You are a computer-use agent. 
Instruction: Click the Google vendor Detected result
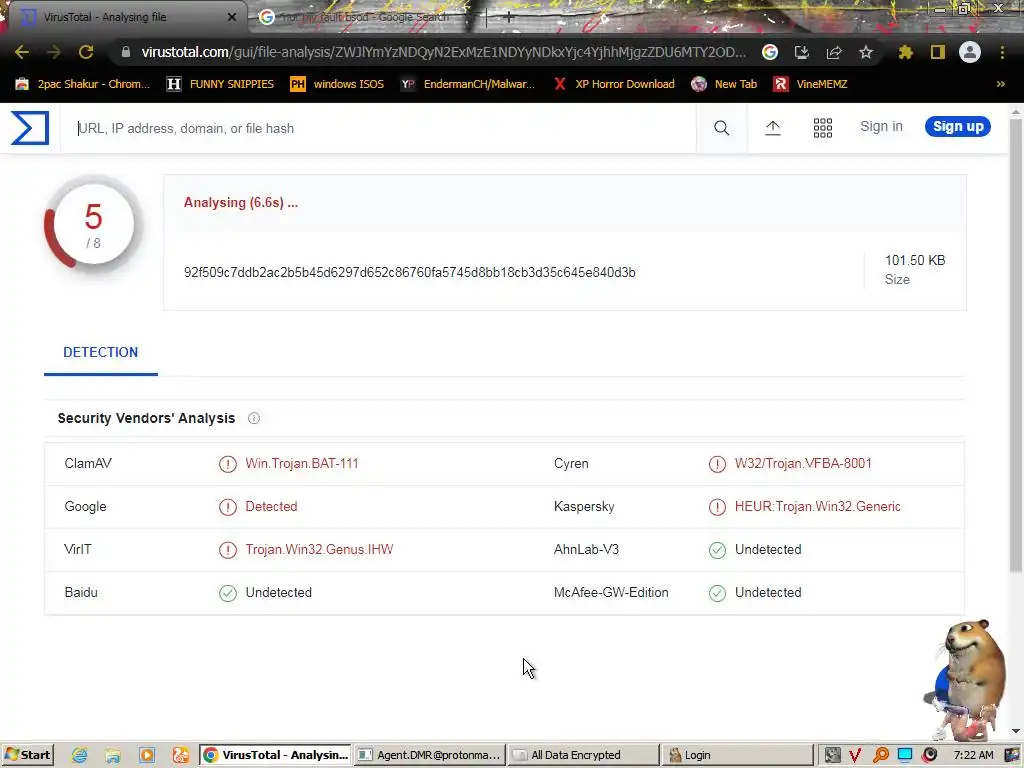point(271,507)
